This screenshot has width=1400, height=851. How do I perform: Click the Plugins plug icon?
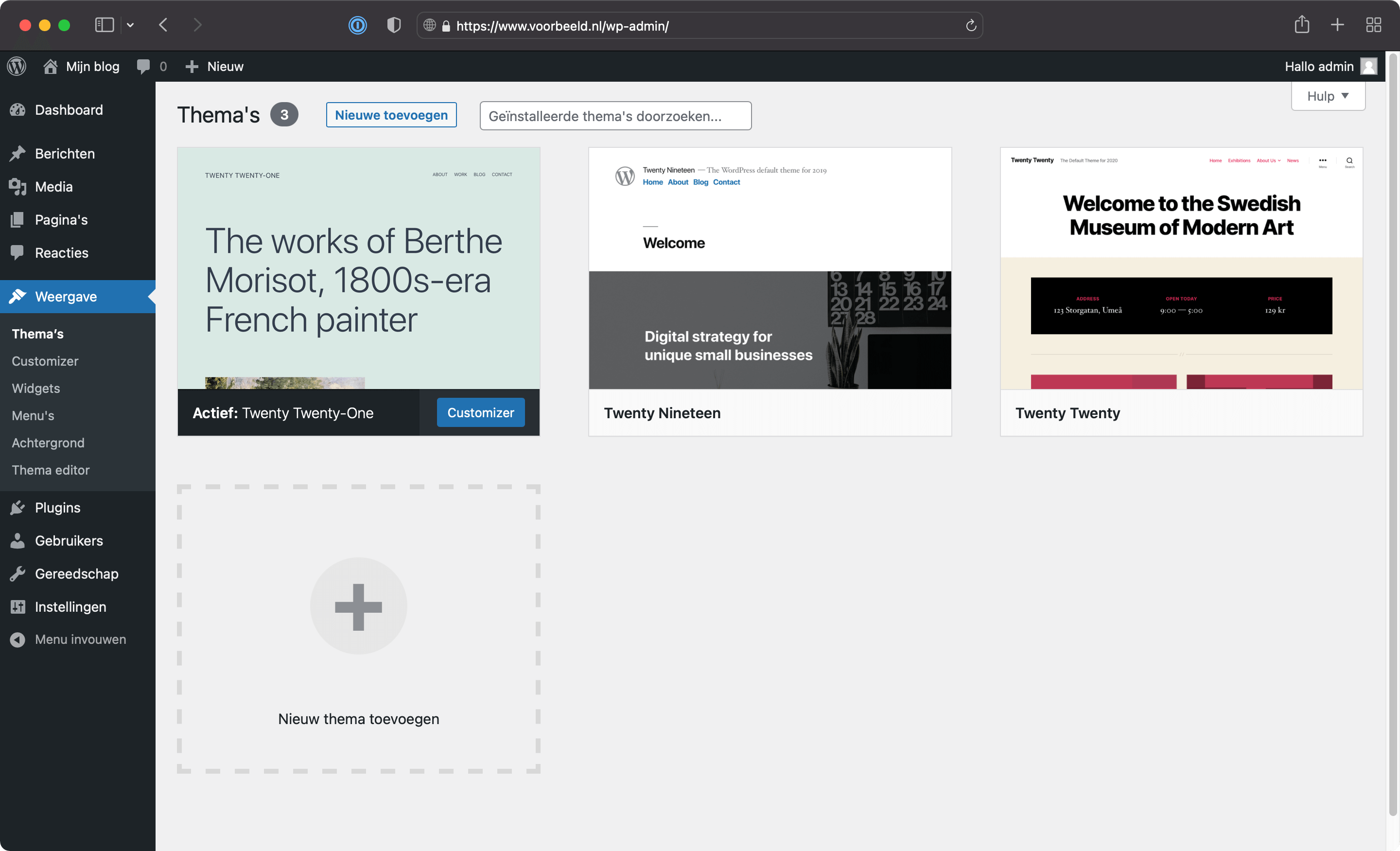click(x=17, y=508)
